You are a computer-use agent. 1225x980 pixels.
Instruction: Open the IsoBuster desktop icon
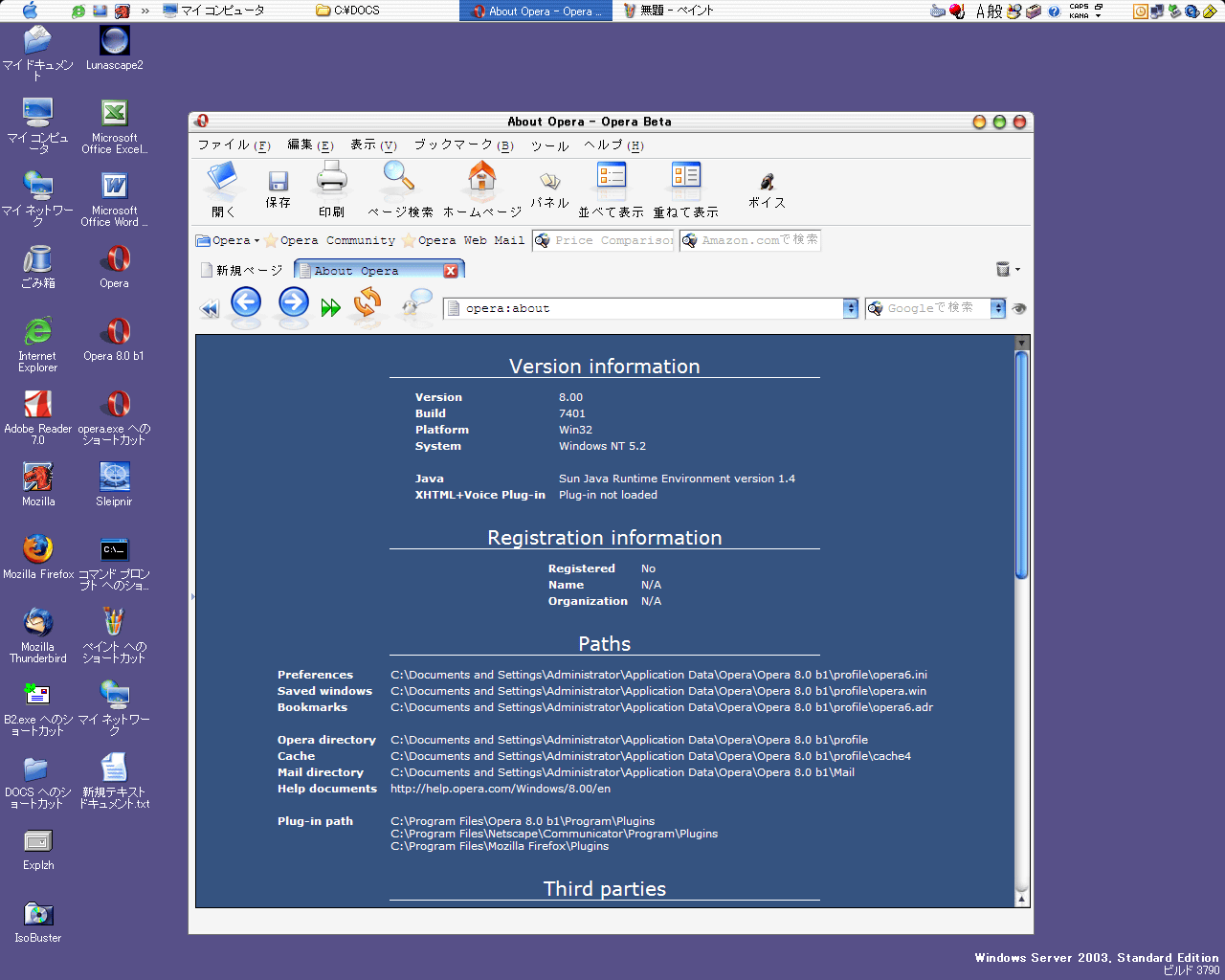[38, 921]
